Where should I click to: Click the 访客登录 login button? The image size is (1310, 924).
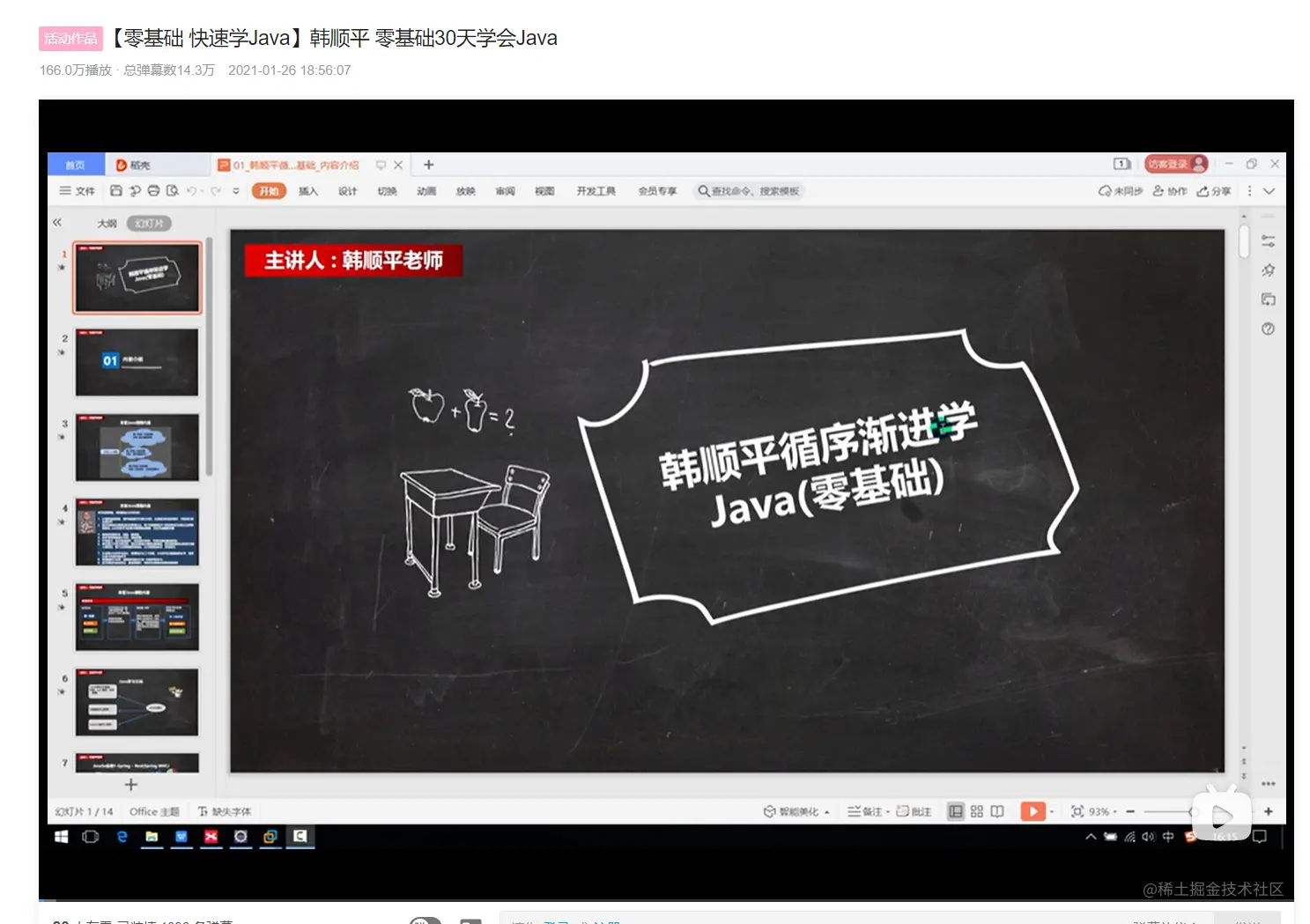tap(1176, 164)
